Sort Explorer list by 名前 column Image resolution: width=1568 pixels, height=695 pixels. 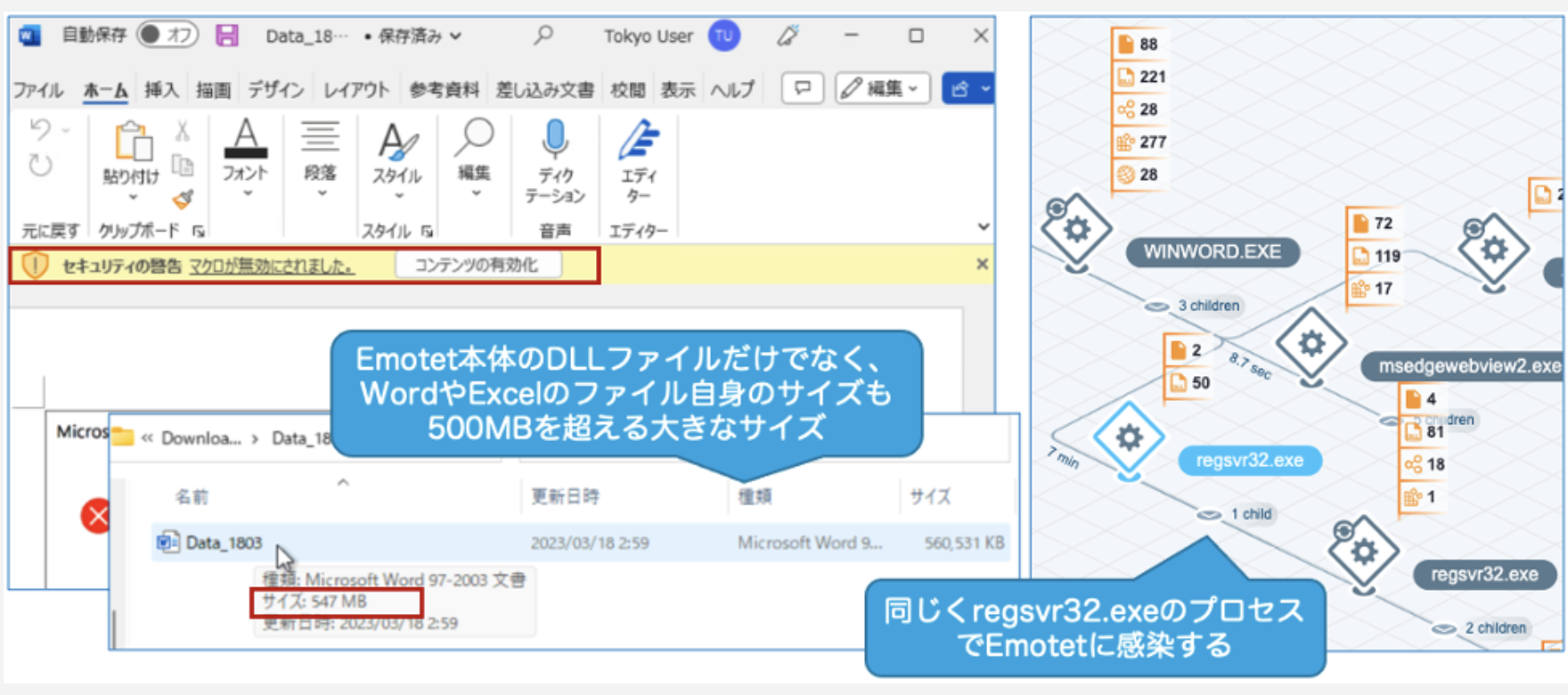[192, 496]
